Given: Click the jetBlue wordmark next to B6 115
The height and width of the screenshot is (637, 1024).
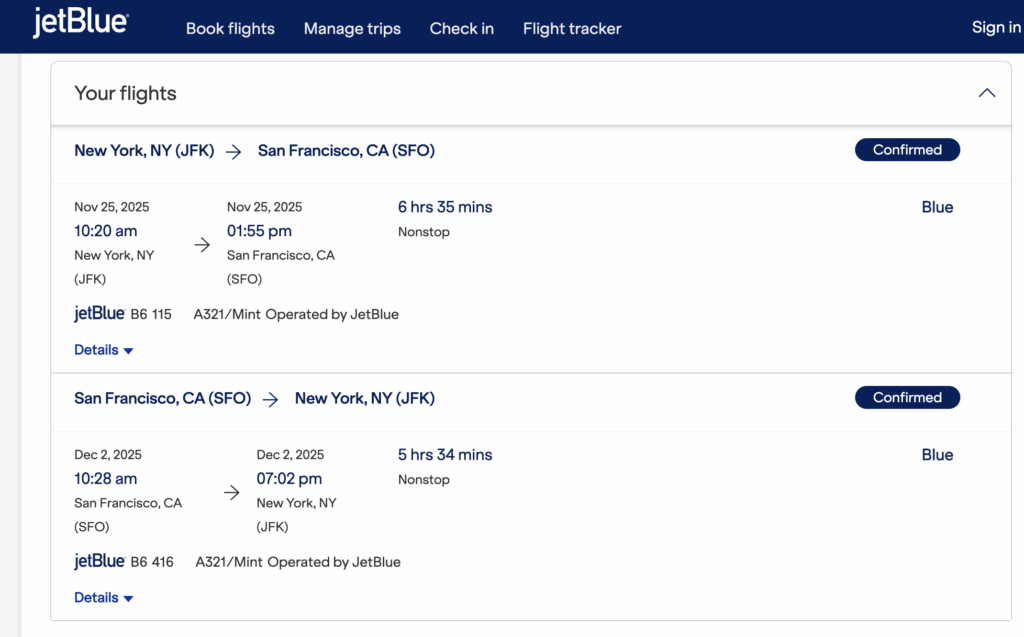Looking at the screenshot, I should coord(97,313).
